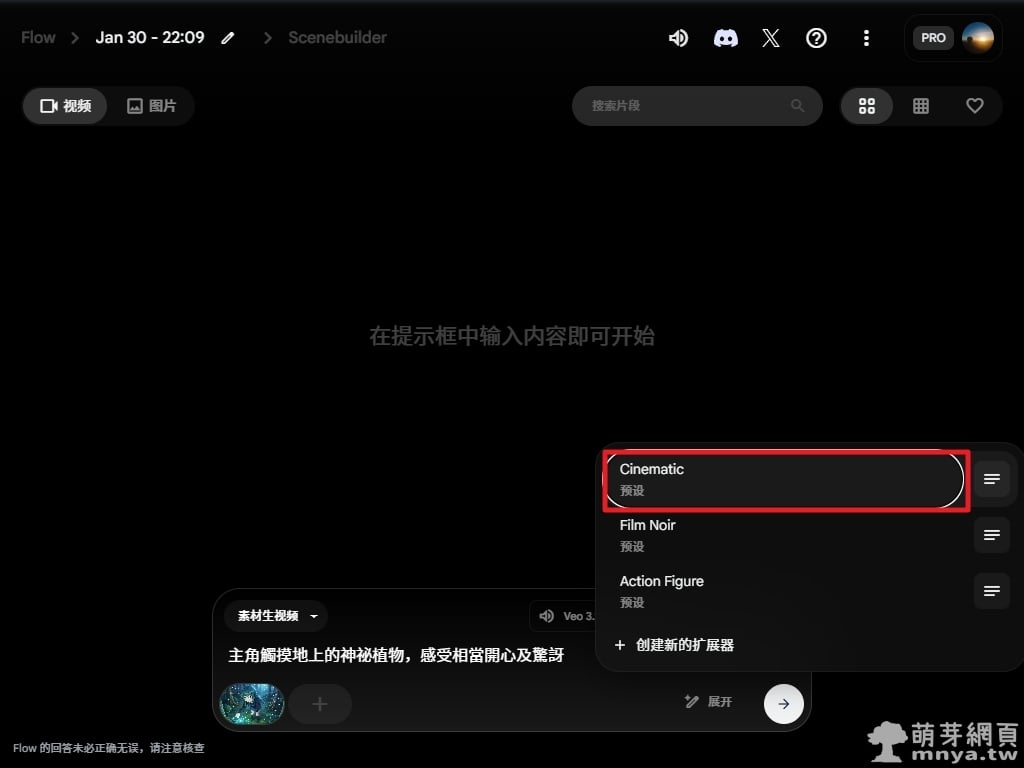The image size is (1024, 768).
Task: Submit the prompt with arrow button
Action: 783,704
